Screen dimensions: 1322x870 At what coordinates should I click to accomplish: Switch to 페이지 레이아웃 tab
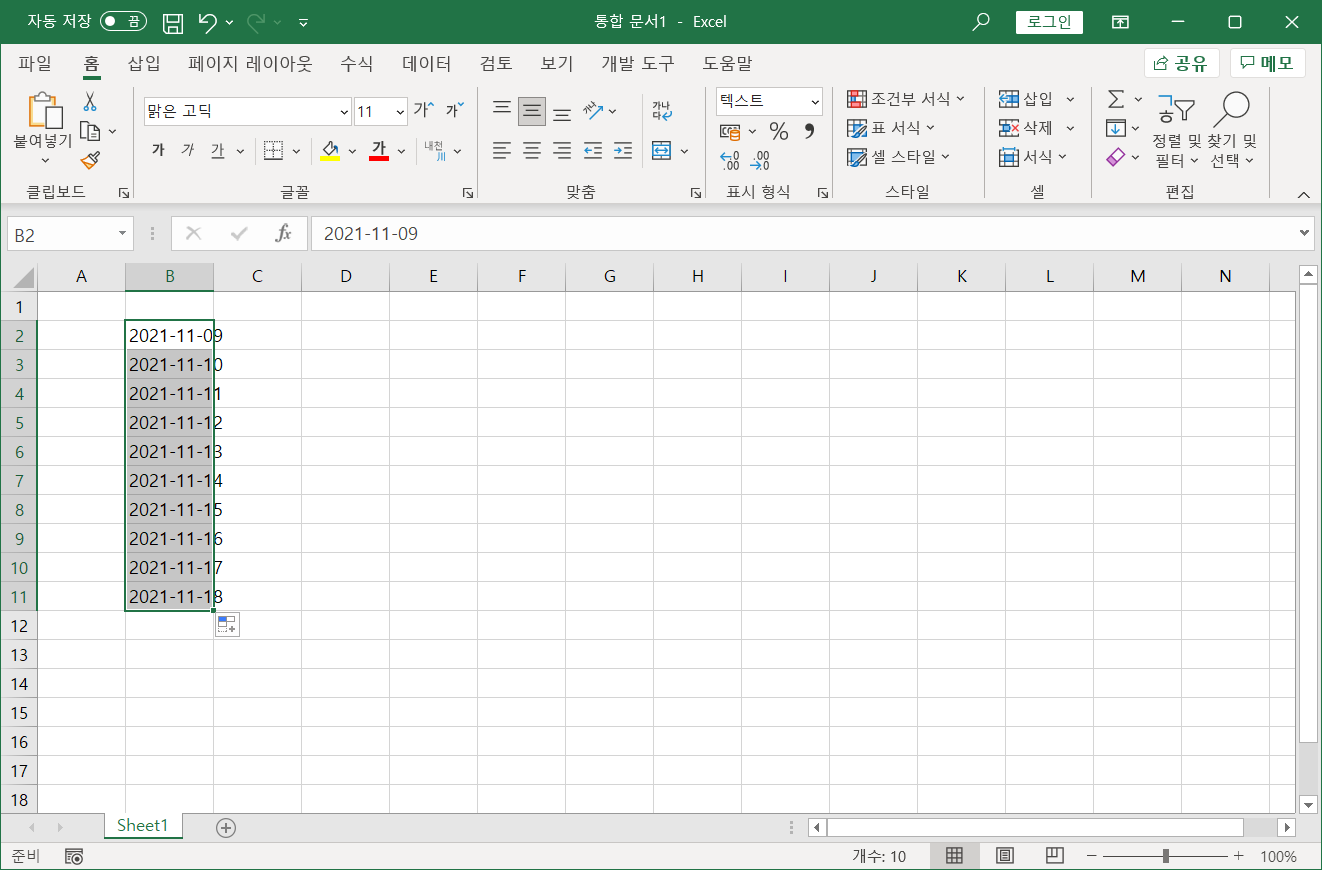(x=250, y=64)
